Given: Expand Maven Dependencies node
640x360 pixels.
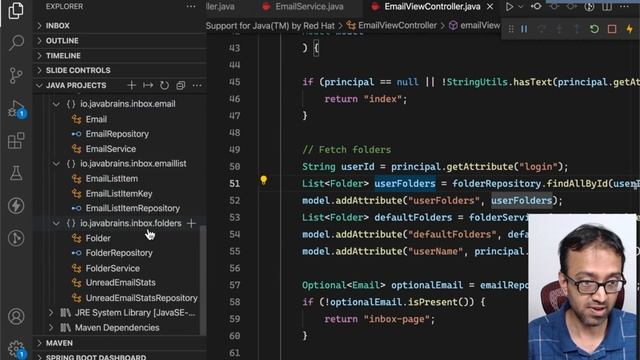Looking at the screenshot, I should 51,328.
